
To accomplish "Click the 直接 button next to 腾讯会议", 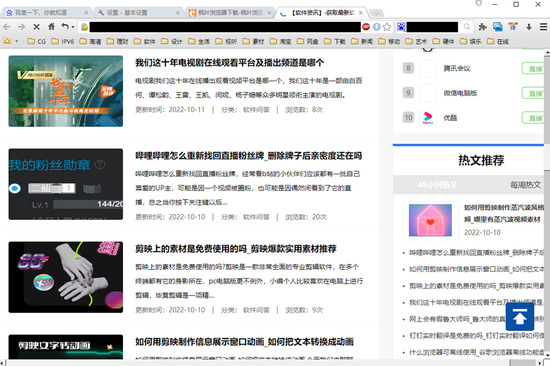I will tap(533, 68).
